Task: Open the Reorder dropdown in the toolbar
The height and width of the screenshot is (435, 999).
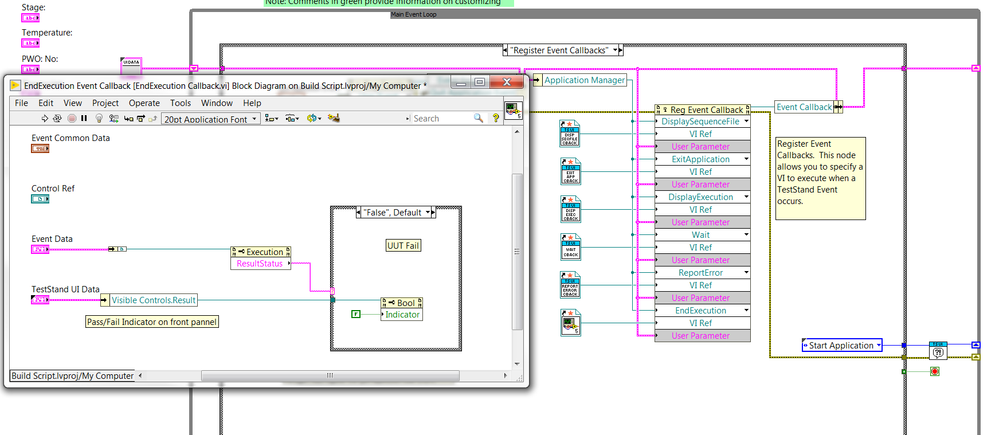Action: [313, 118]
